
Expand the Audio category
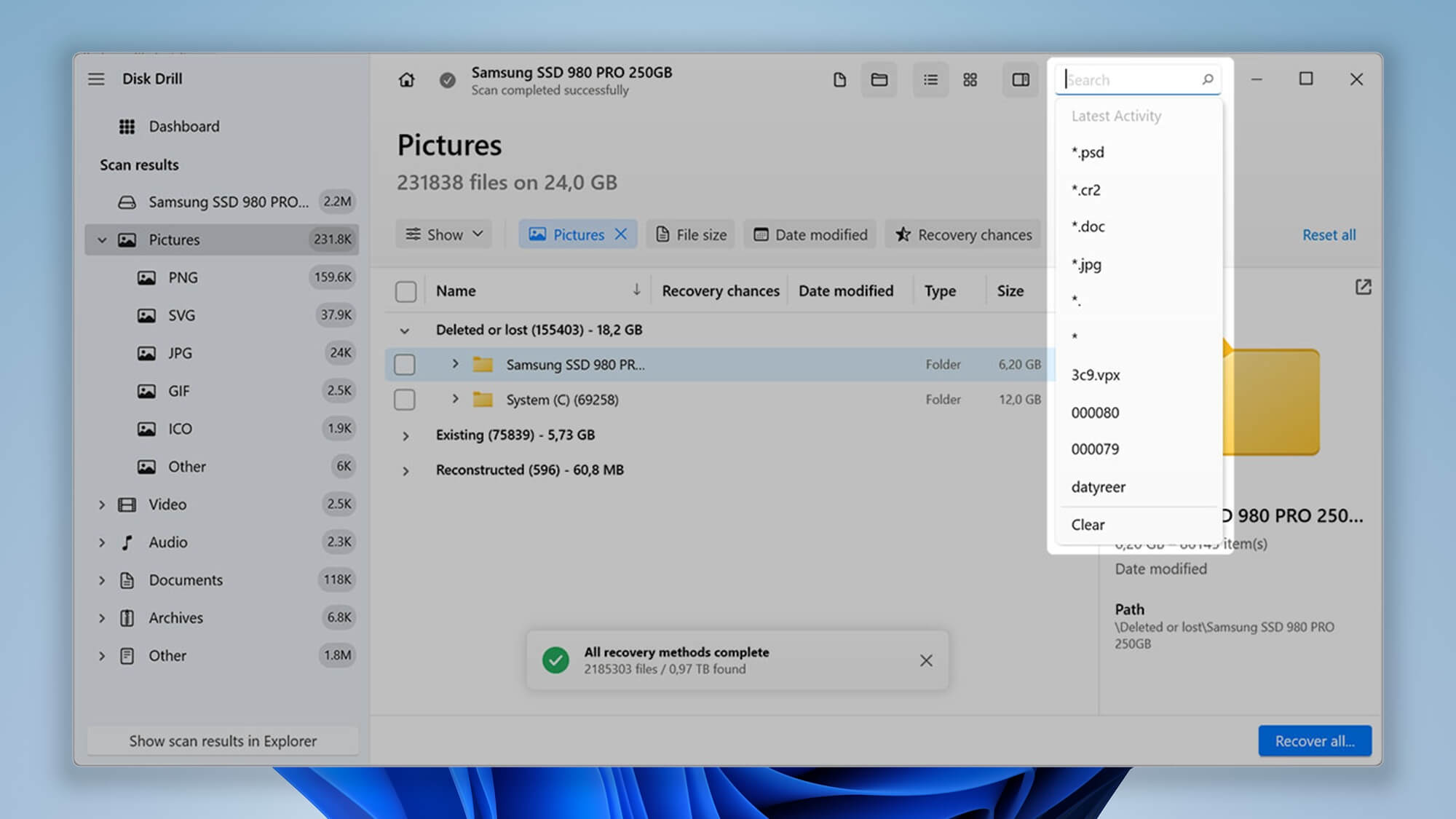102,542
